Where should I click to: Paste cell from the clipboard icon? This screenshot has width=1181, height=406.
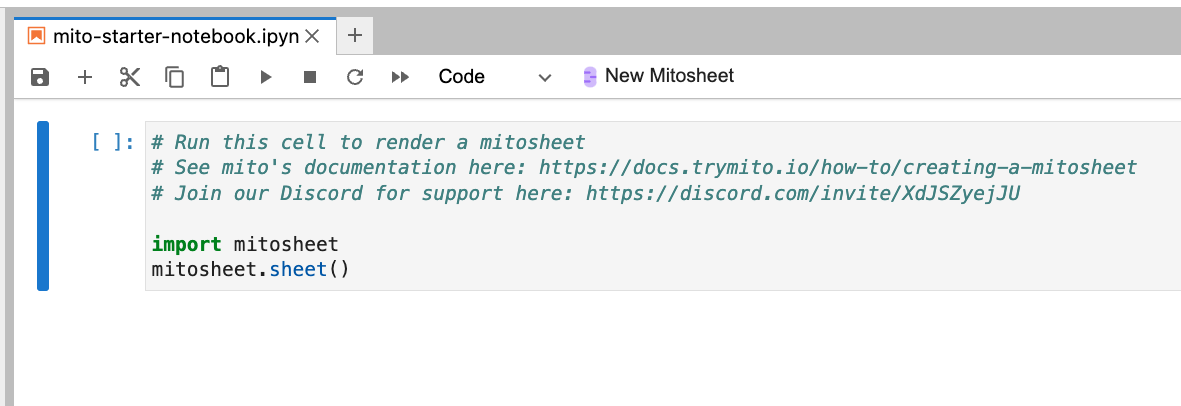point(220,77)
